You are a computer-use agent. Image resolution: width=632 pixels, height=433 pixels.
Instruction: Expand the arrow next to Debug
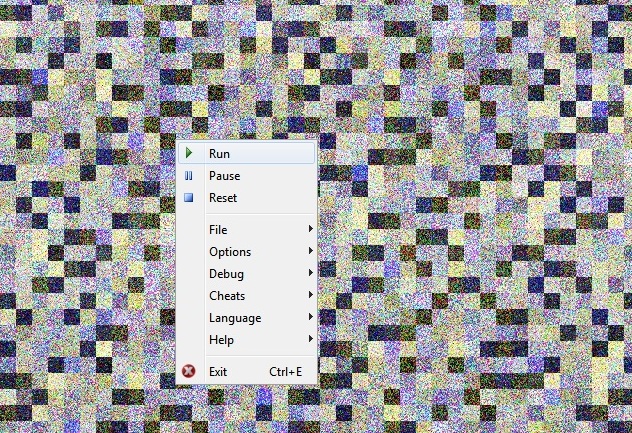310,273
